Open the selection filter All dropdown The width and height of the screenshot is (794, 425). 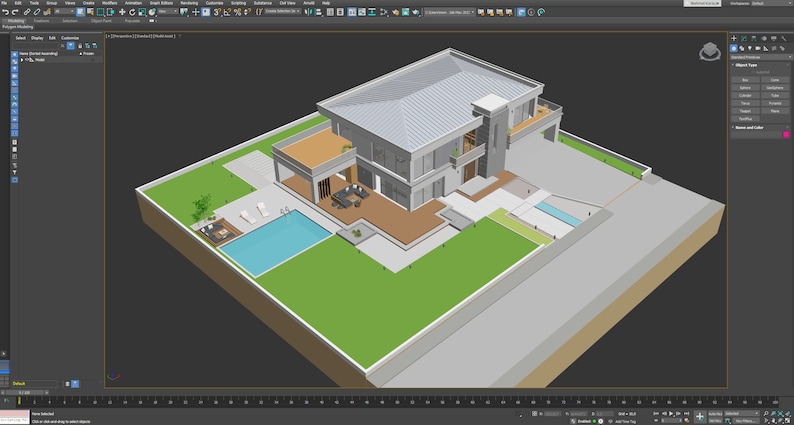click(64, 11)
